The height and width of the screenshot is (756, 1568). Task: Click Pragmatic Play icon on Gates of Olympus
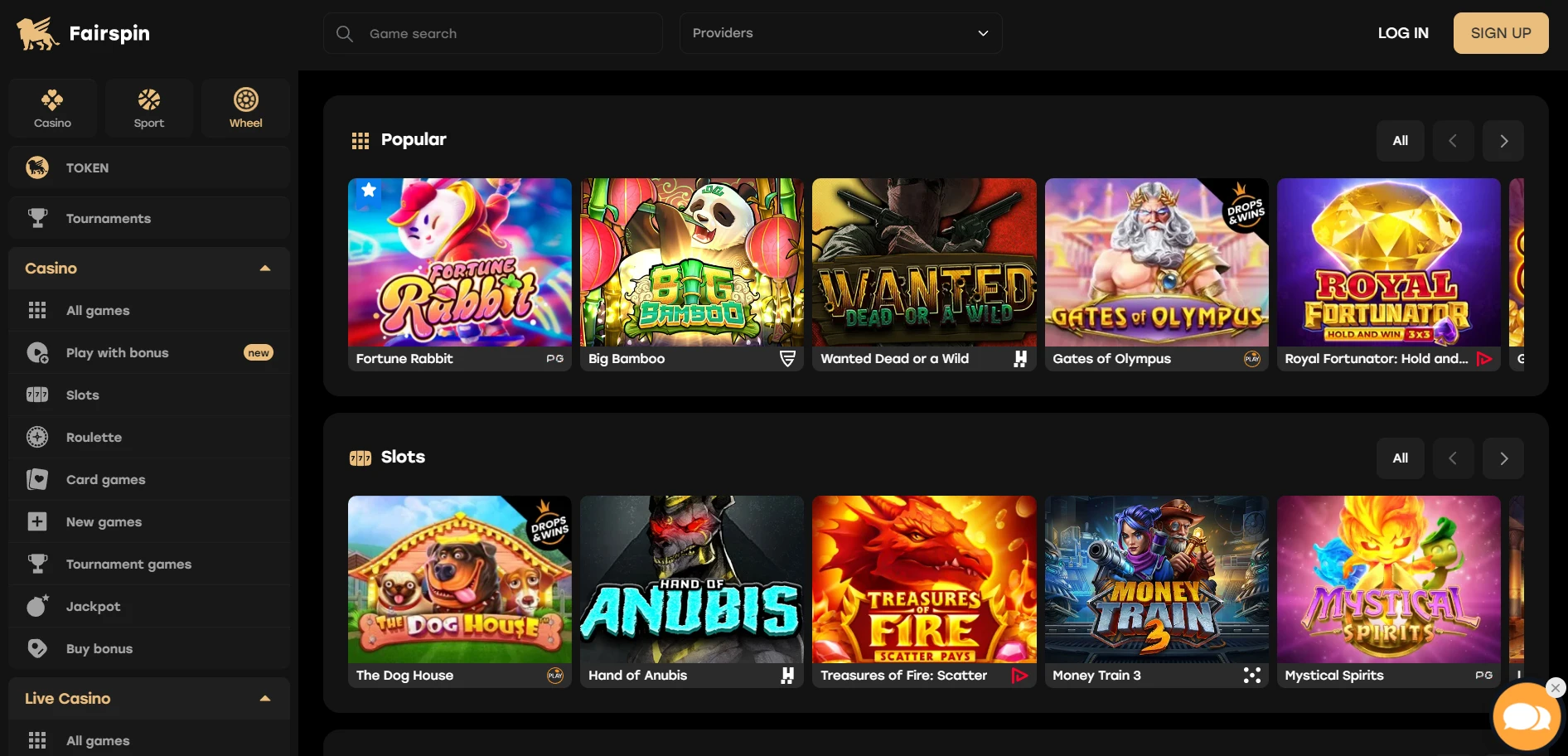1252,359
